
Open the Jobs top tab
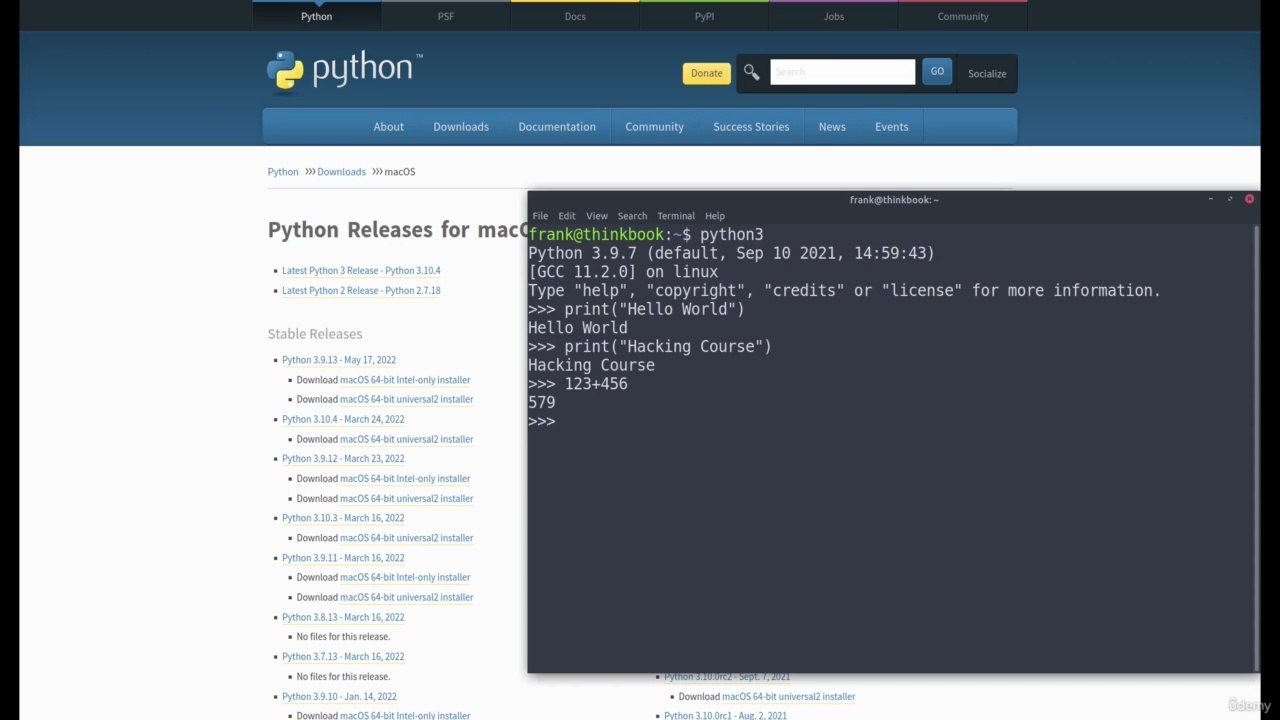834,16
